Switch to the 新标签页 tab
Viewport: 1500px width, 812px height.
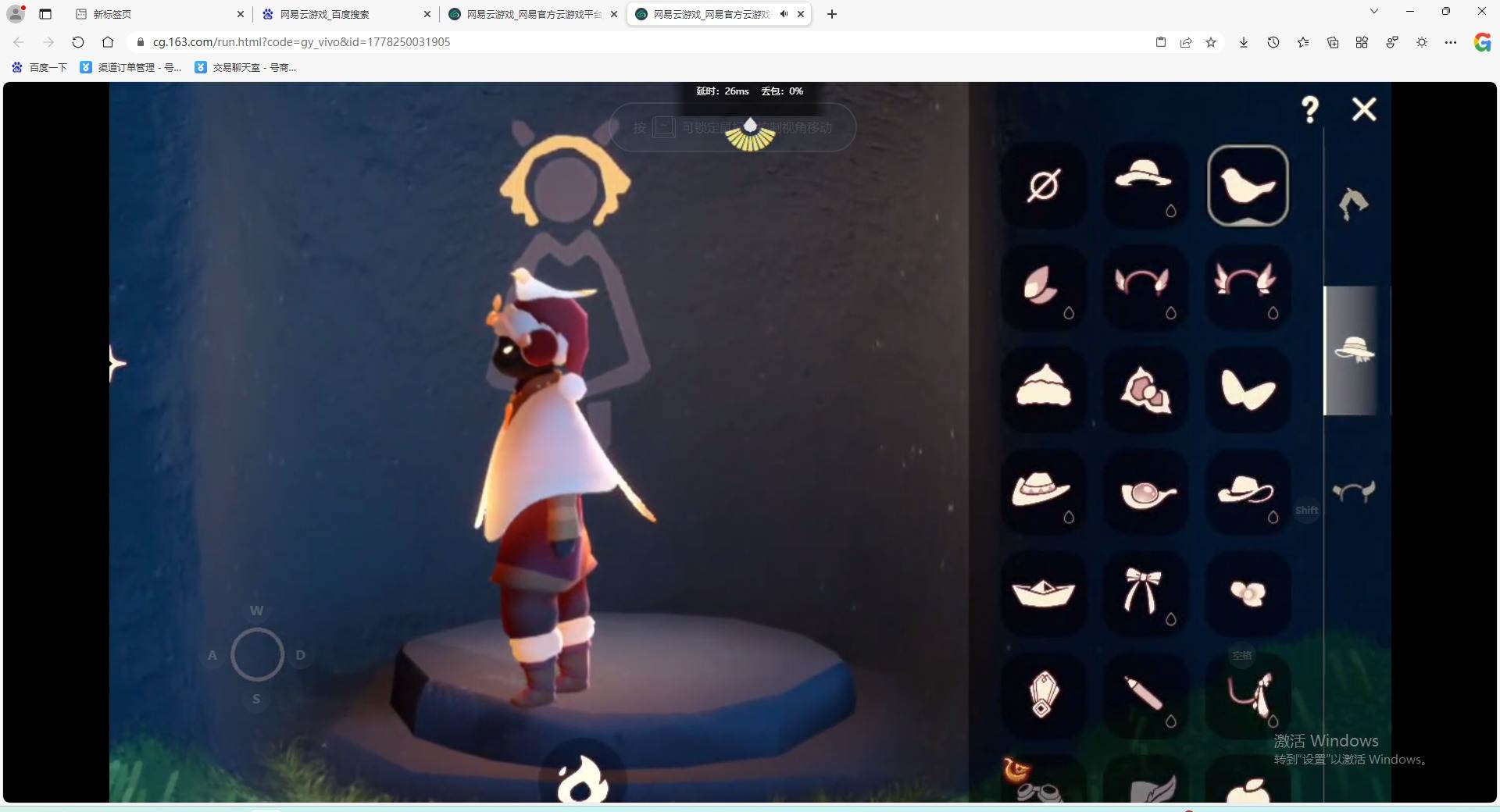click(x=160, y=14)
